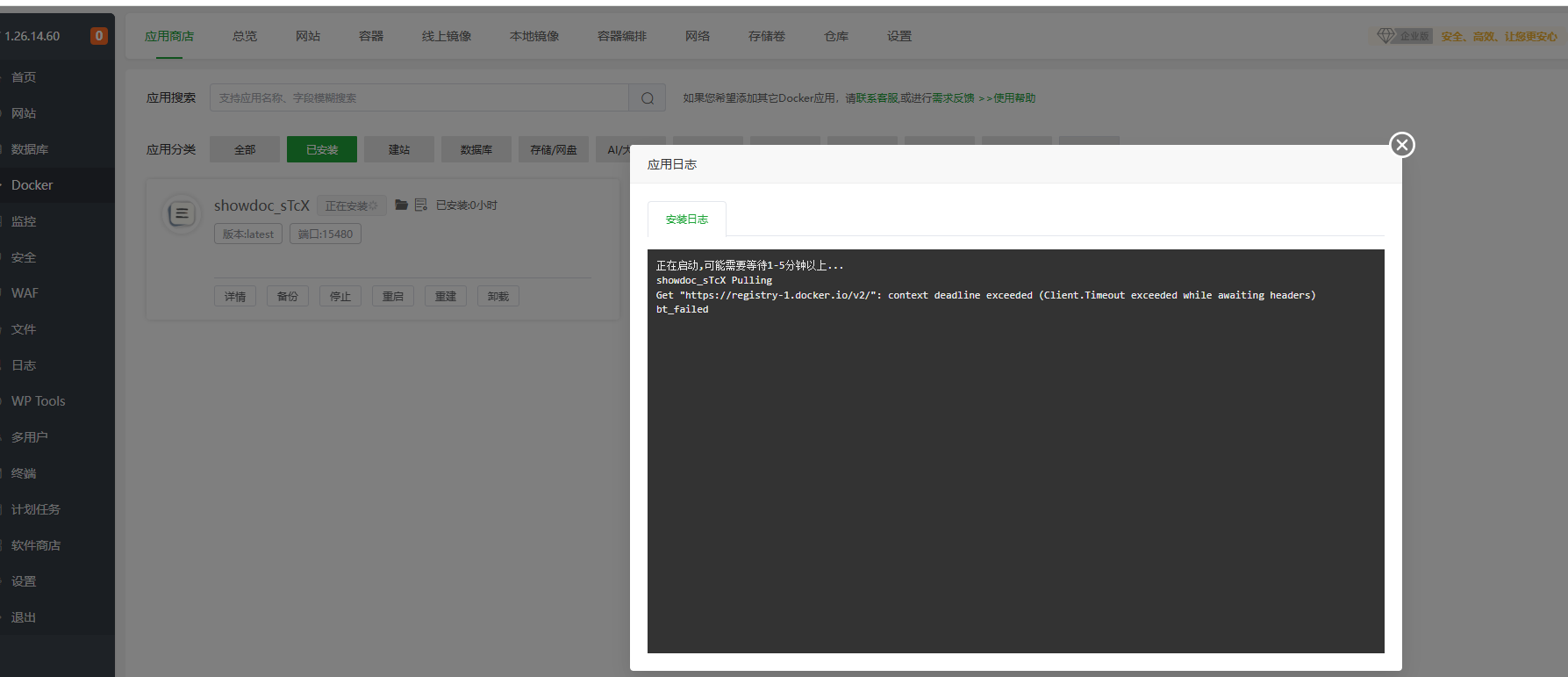Click the search magnifier icon
This screenshot has width=1568, height=677.
pyautogui.click(x=648, y=98)
